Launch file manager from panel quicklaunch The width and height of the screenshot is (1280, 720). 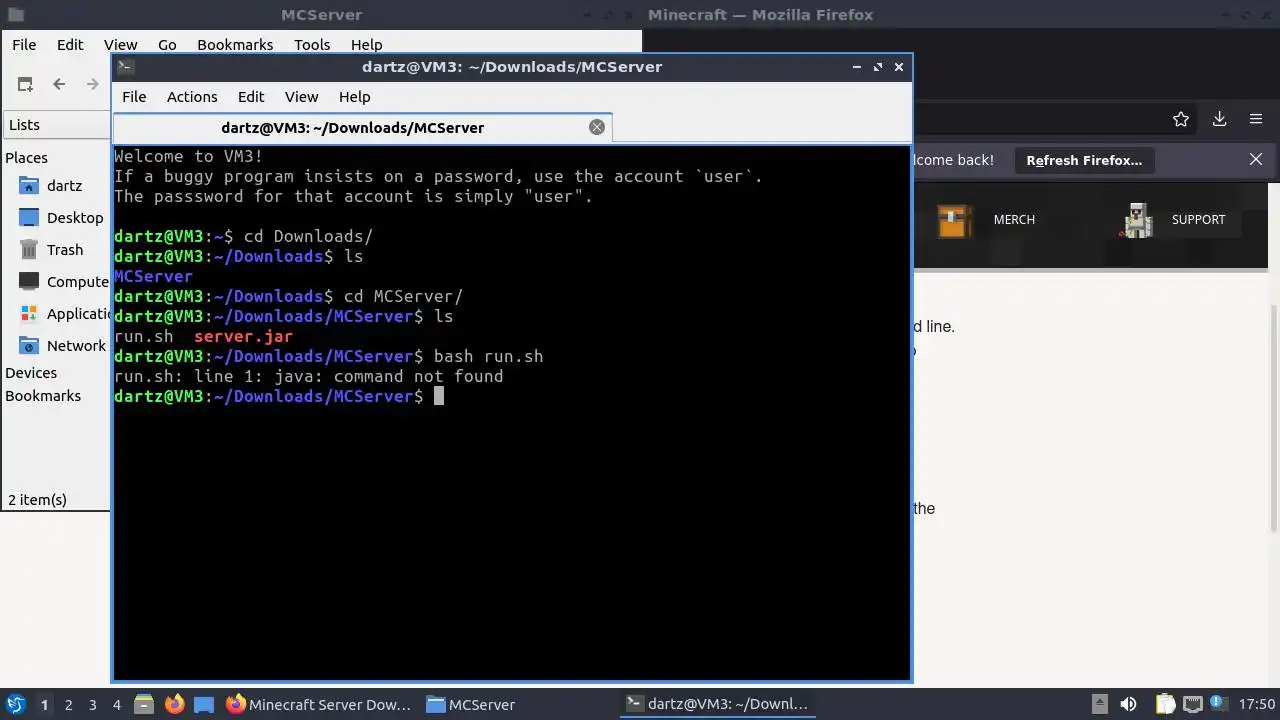point(144,704)
